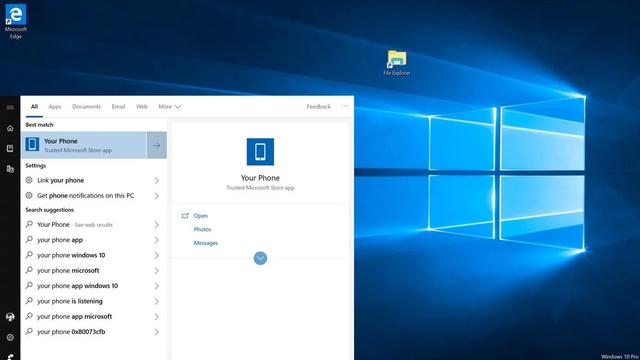This screenshot has height=360, width=640.
Task: Click Open in Your Phone preview pane
Action: (x=200, y=216)
